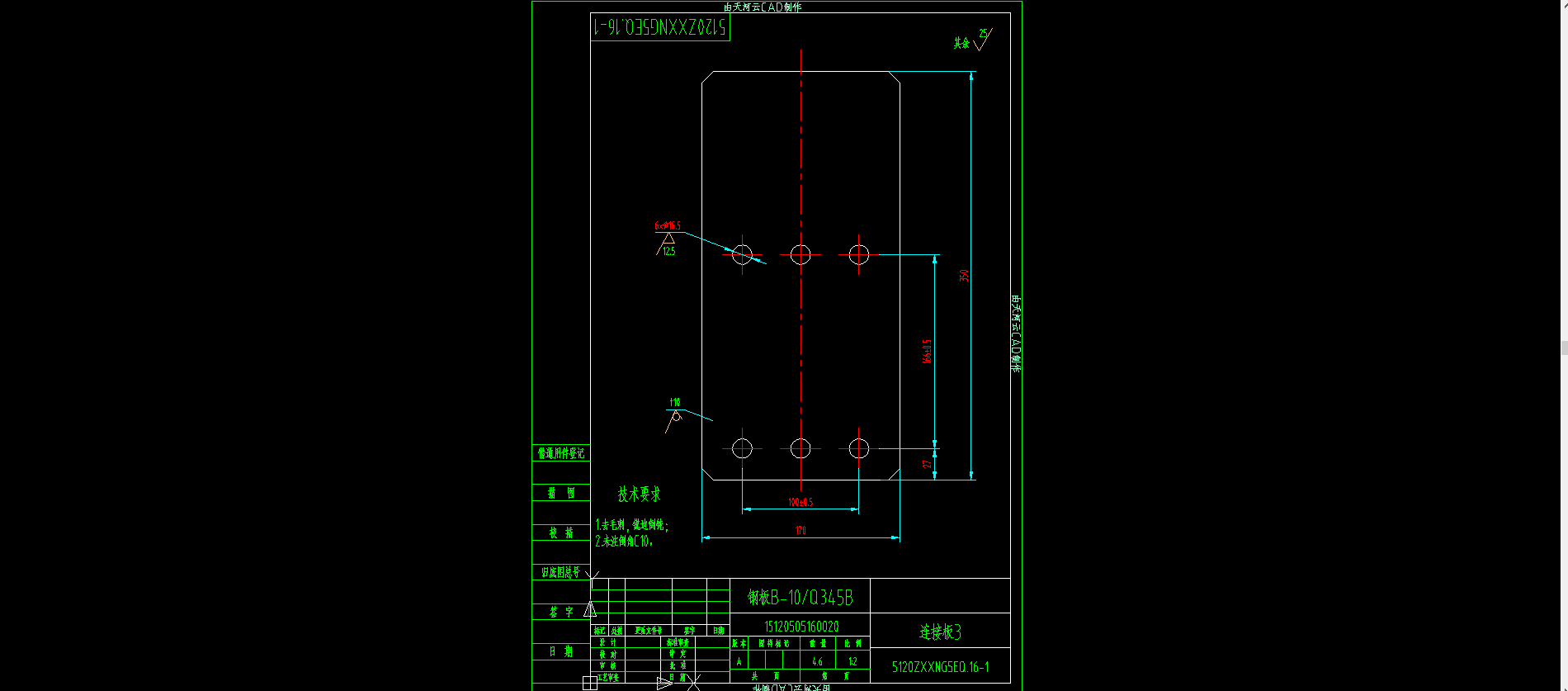This screenshot has width=1568, height=691.
Task: Select the weight value 4.6
Action: click(x=817, y=661)
